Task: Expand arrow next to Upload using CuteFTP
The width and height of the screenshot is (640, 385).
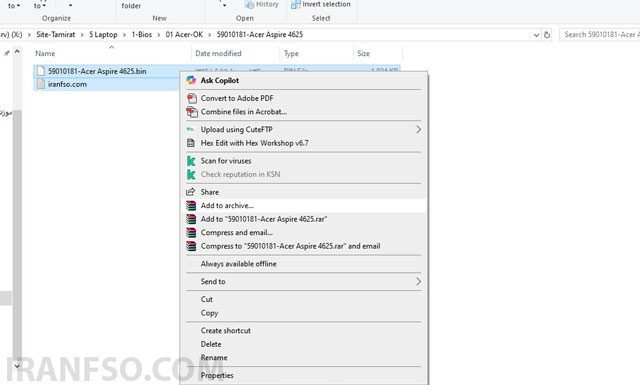Action: 418,129
